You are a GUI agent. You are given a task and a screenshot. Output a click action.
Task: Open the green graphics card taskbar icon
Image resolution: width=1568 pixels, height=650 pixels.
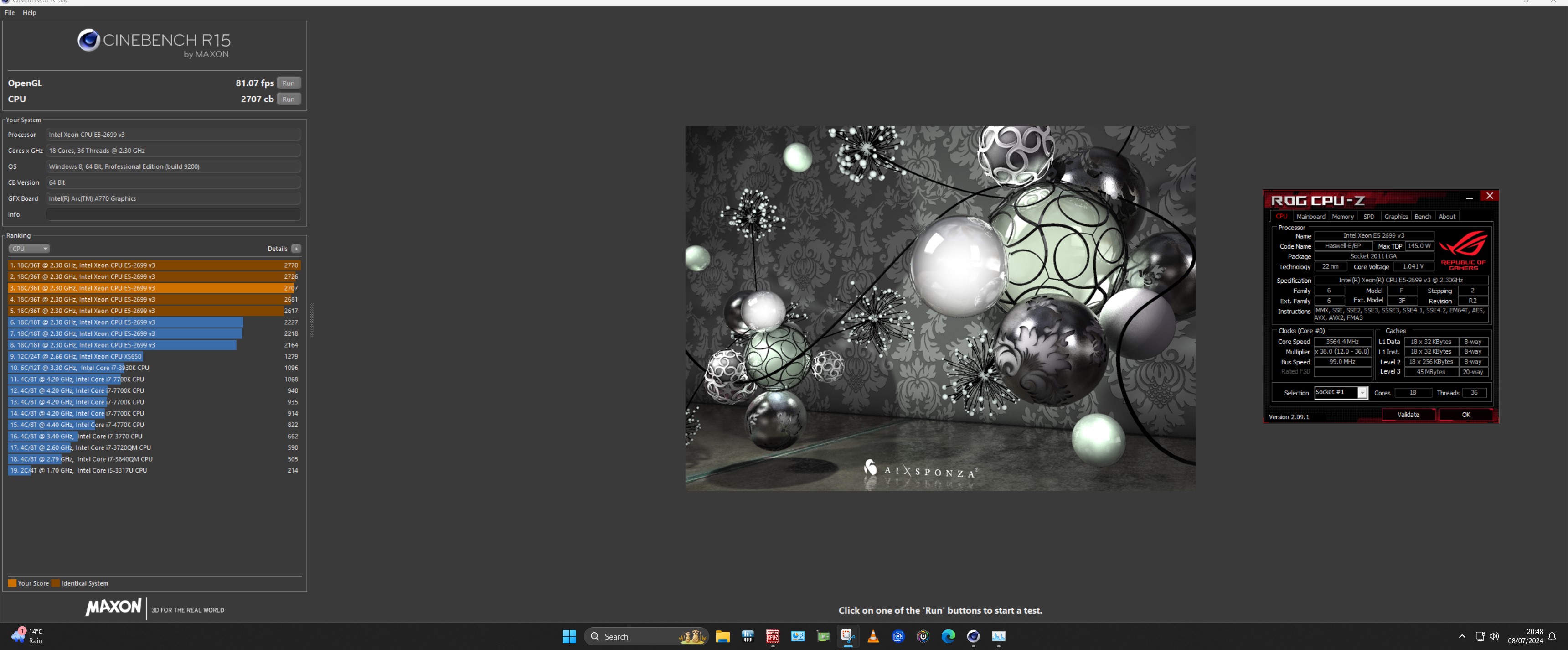(x=823, y=637)
